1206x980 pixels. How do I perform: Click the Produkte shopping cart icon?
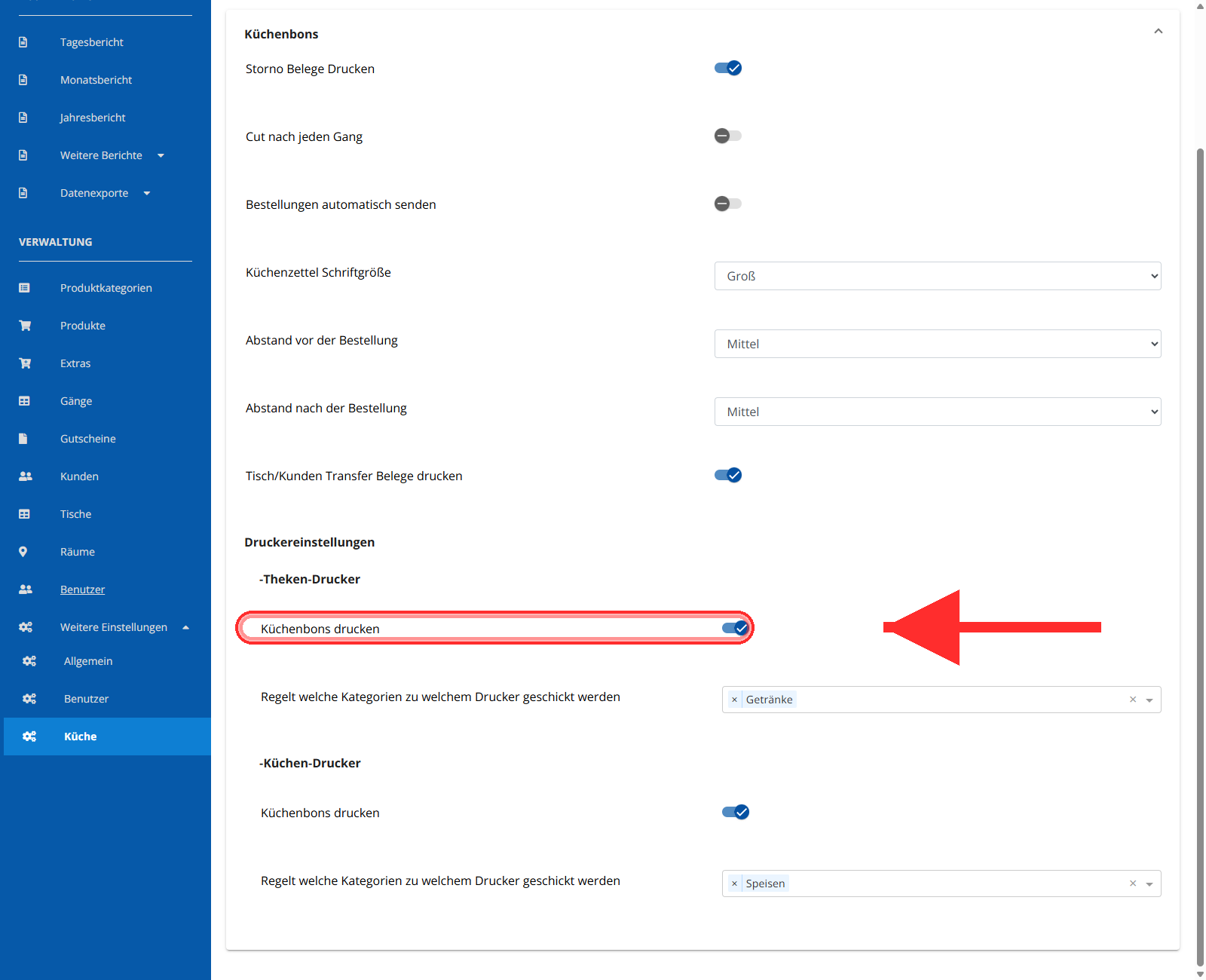pos(25,326)
